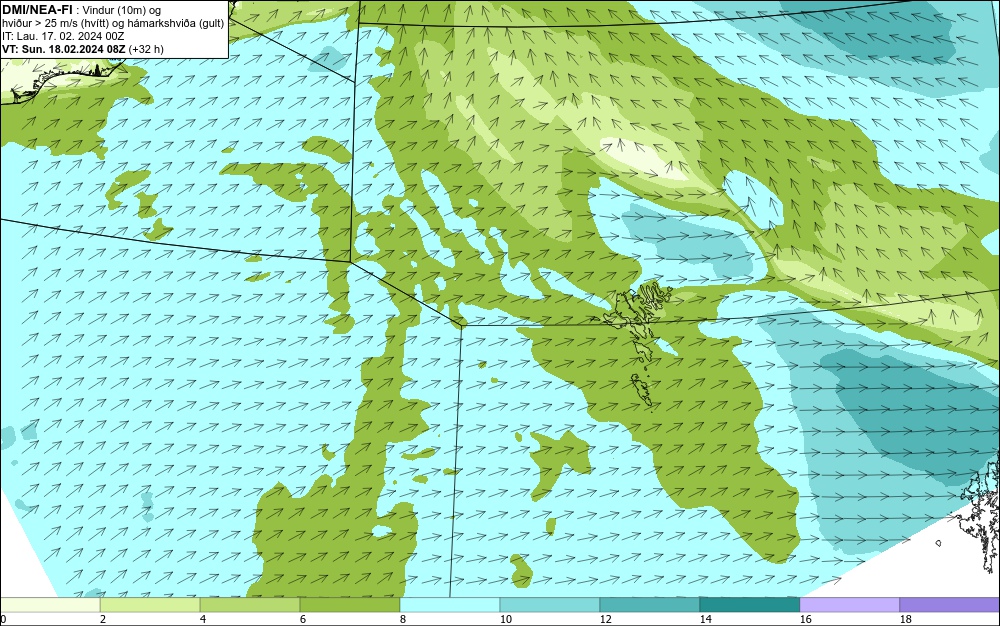Click the legend scale value 2
This screenshot has width=1000, height=626.
(x=103, y=619)
